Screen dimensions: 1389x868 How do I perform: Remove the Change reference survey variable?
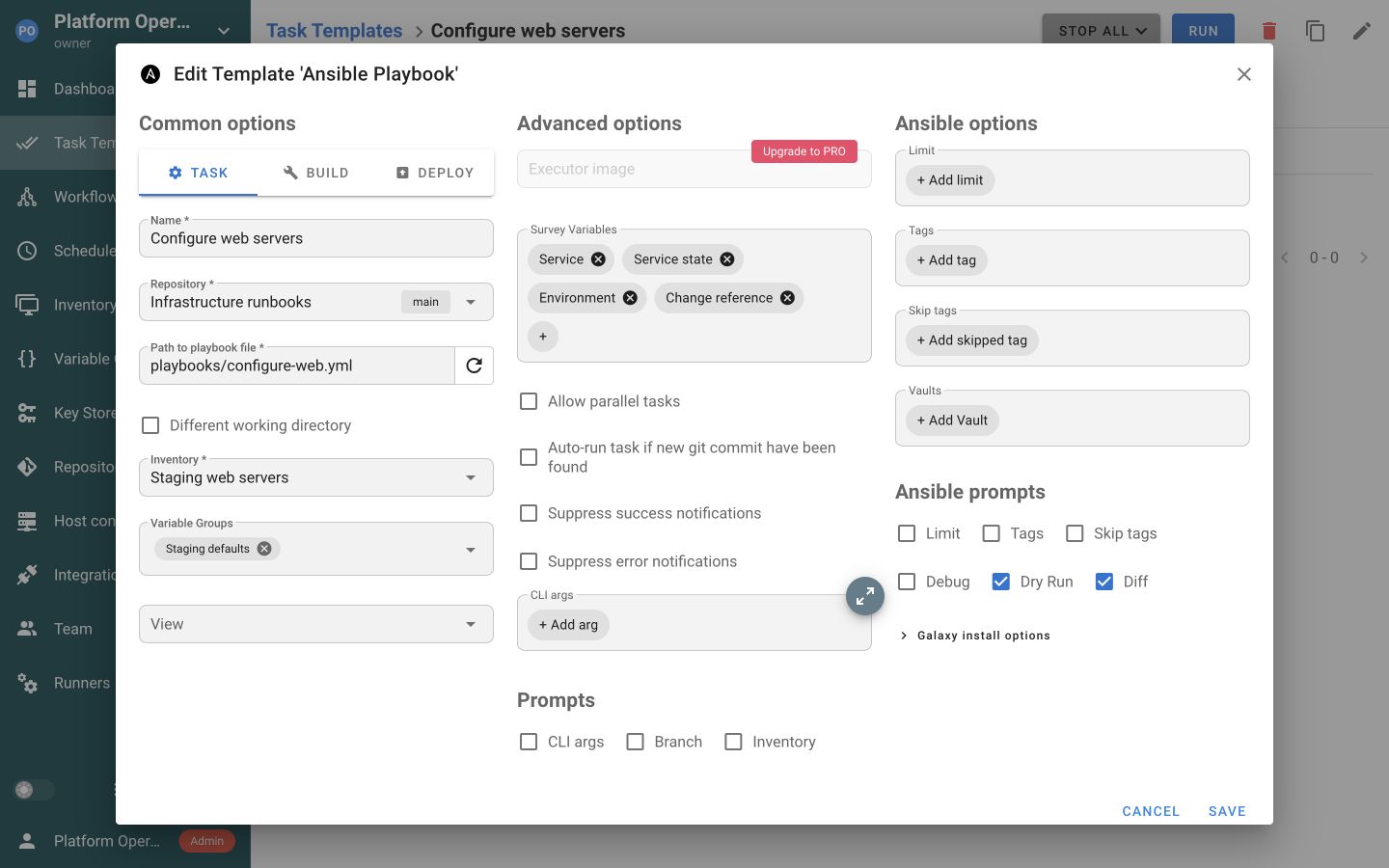(787, 298)
